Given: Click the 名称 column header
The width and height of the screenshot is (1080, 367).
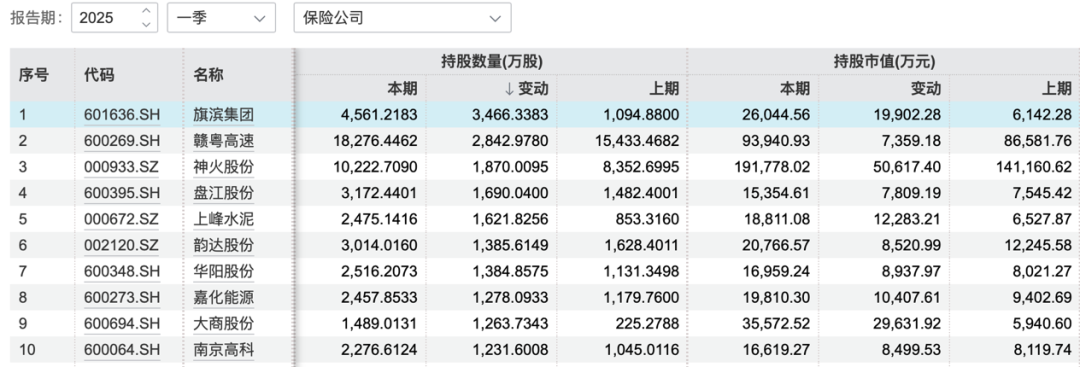Looking at the screenshot, I should 208,75.
